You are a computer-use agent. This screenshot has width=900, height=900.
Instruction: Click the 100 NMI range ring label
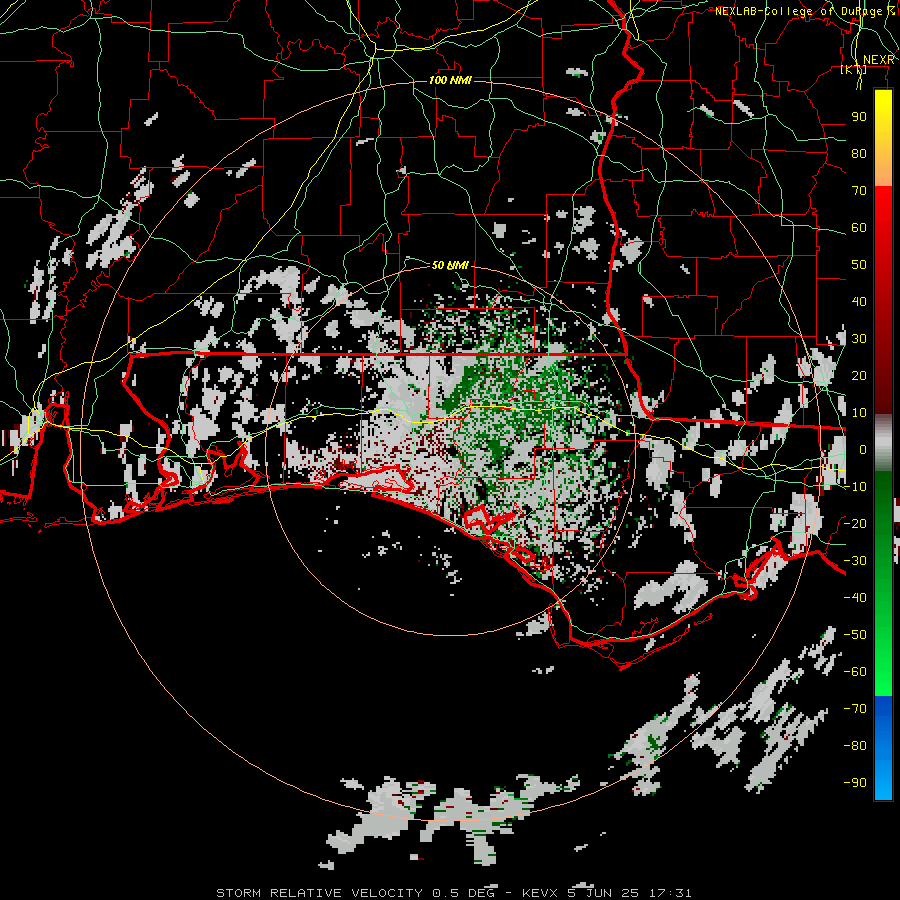pos(450,80)
